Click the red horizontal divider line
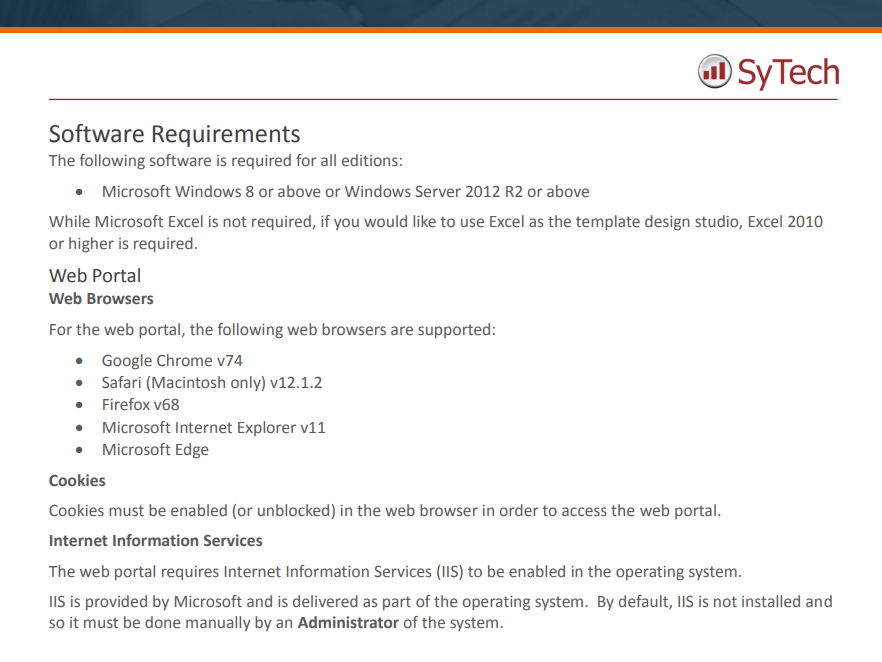The height and width of the screenshot is (662, 882). [443, 100]
